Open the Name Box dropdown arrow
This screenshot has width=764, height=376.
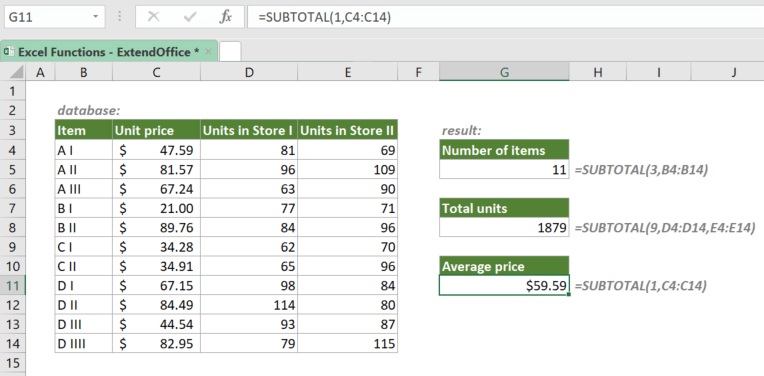[96, 17]
